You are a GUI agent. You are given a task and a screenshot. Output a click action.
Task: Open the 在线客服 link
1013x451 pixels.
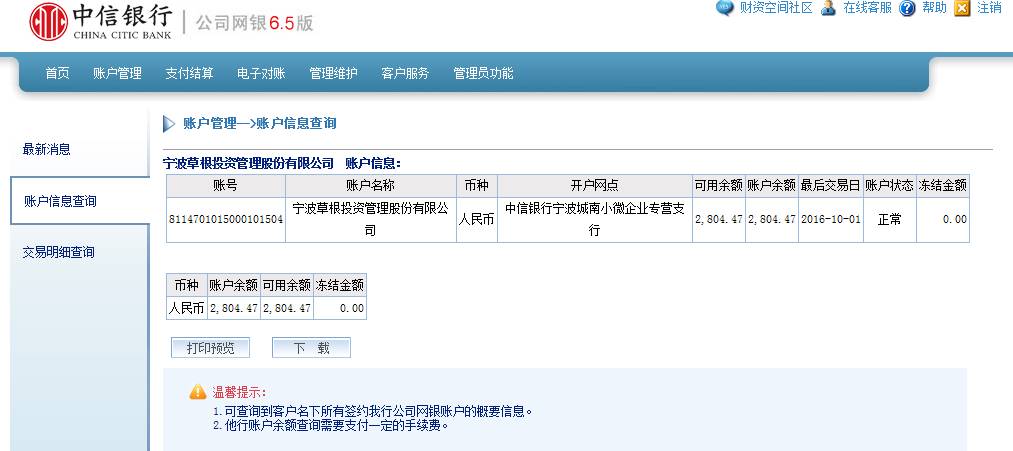867,8
